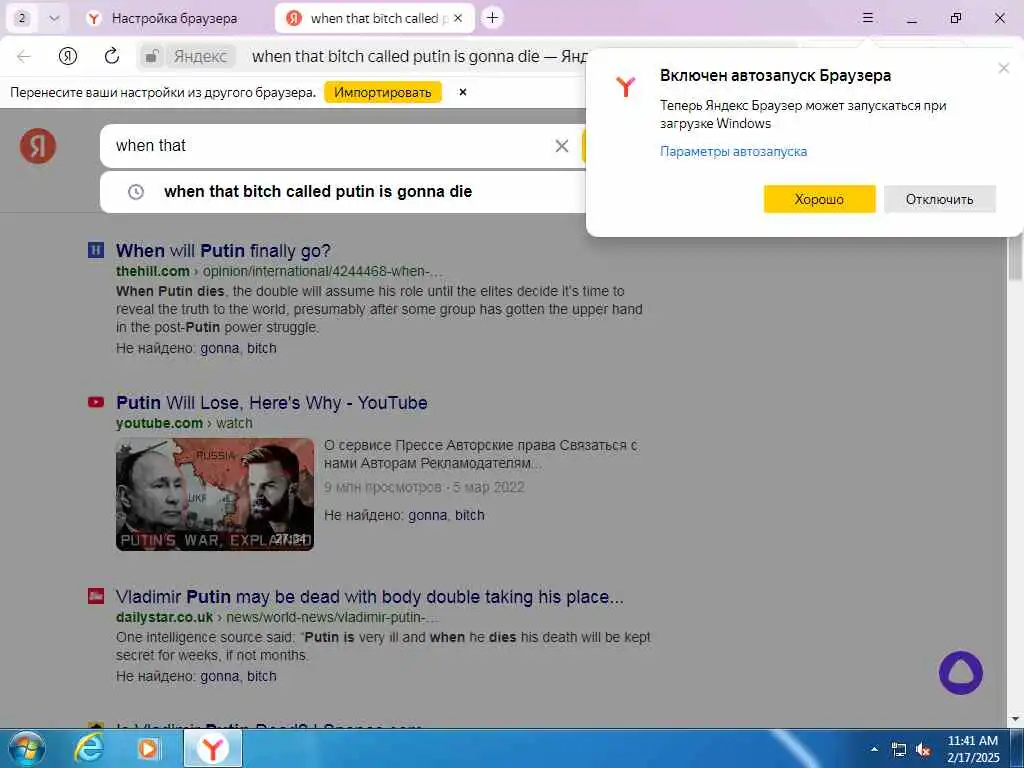The width and height of the screenshot is (1024, 768).
Task: Click the address bar page title
Action: point(419,57)
